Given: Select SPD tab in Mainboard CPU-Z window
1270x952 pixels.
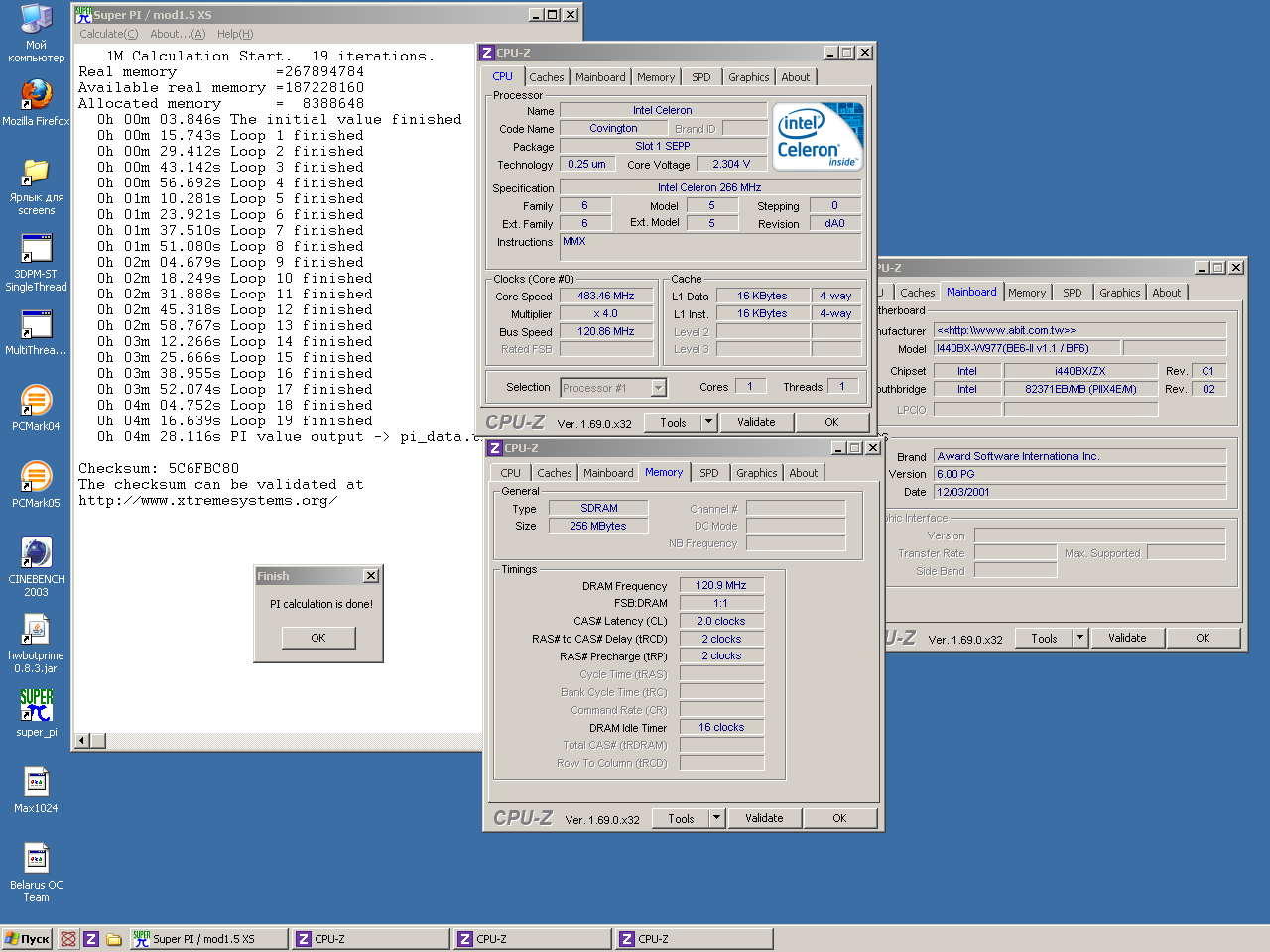Looking at the screenshot, I should pyautogui.click(x=1073, y=293).
